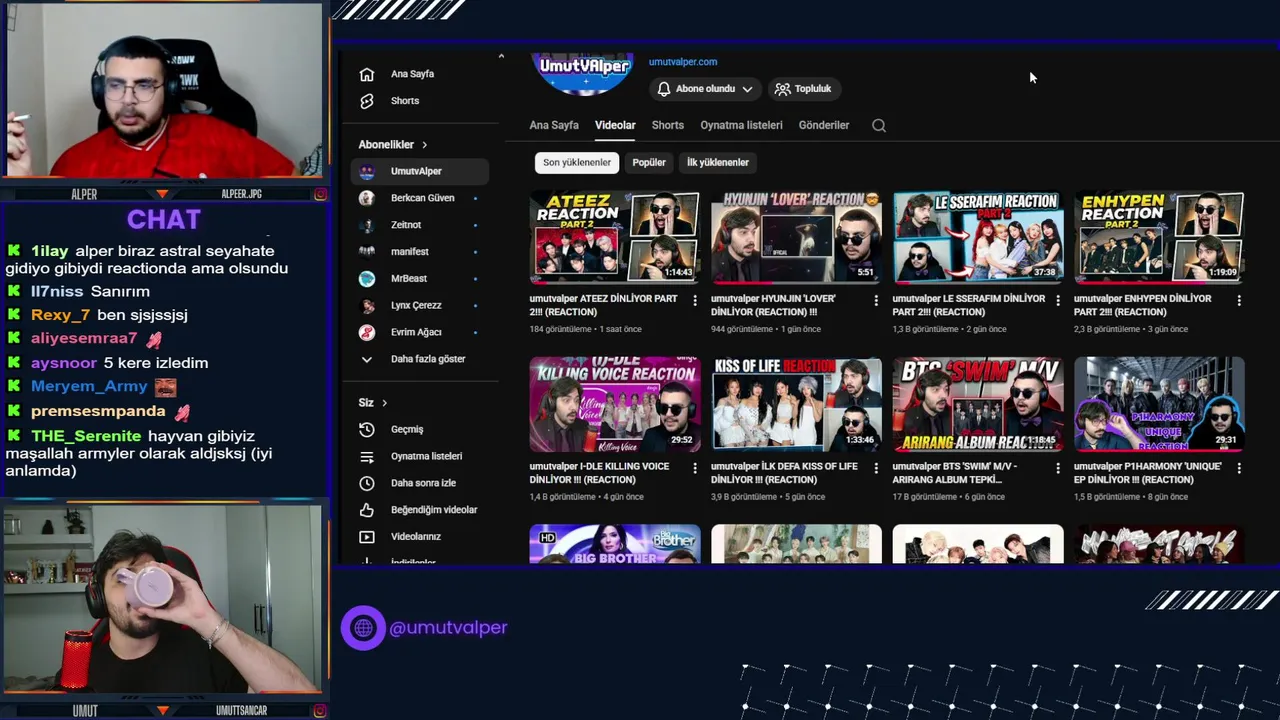Click globe icon beside @umutvalper overlay

tap(363, 628)
